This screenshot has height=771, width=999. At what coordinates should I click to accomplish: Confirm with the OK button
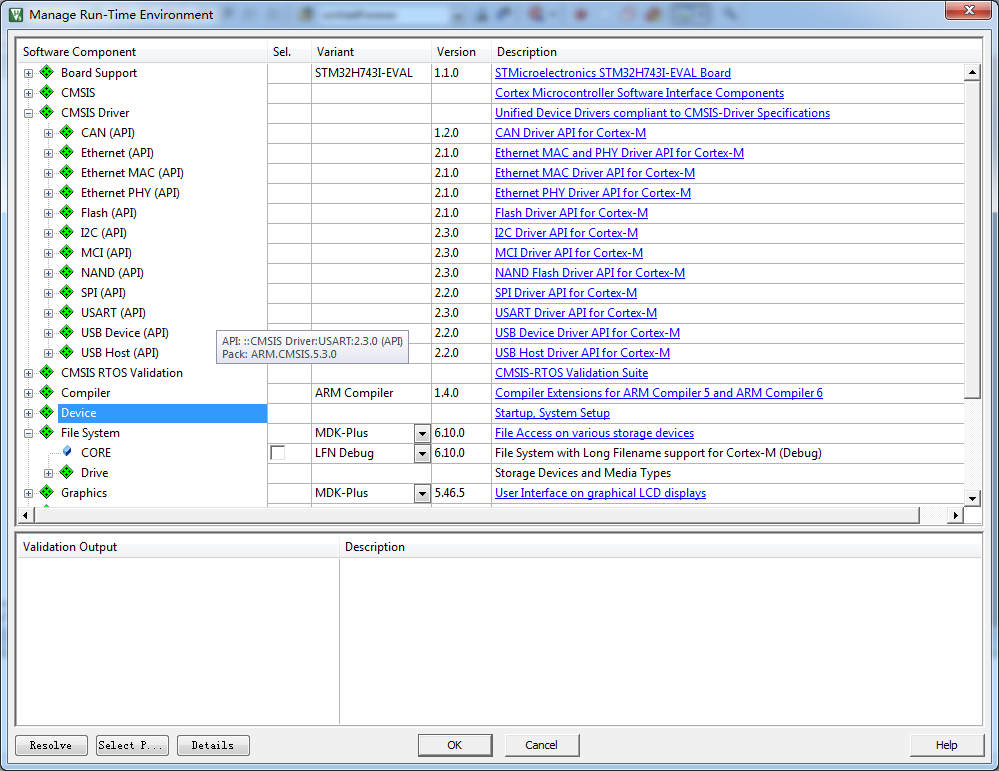[455, 745]
